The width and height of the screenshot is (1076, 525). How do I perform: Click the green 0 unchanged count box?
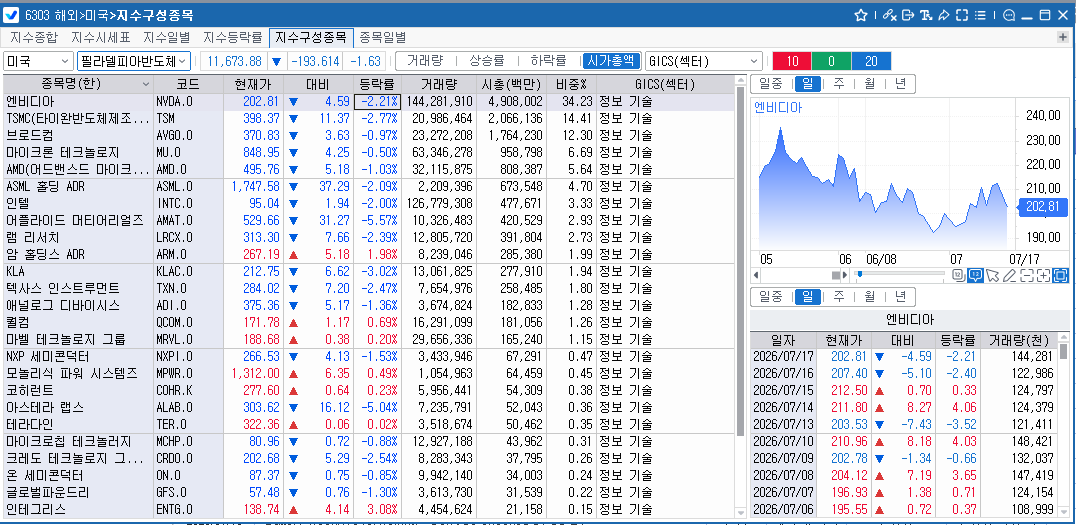click(x=831, y=61)
